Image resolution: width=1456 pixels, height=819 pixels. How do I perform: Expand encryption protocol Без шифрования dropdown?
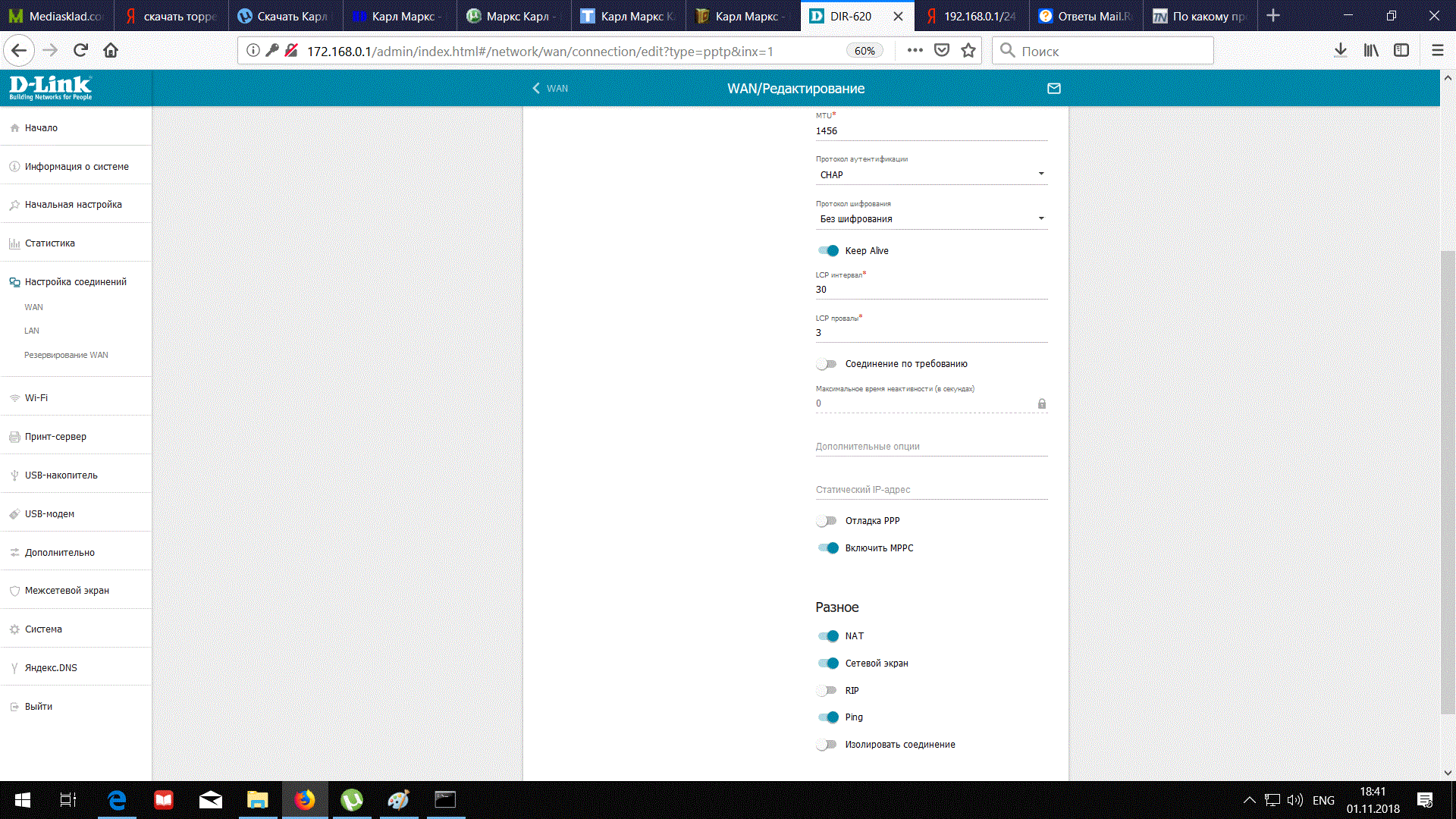tap(931, 219)
